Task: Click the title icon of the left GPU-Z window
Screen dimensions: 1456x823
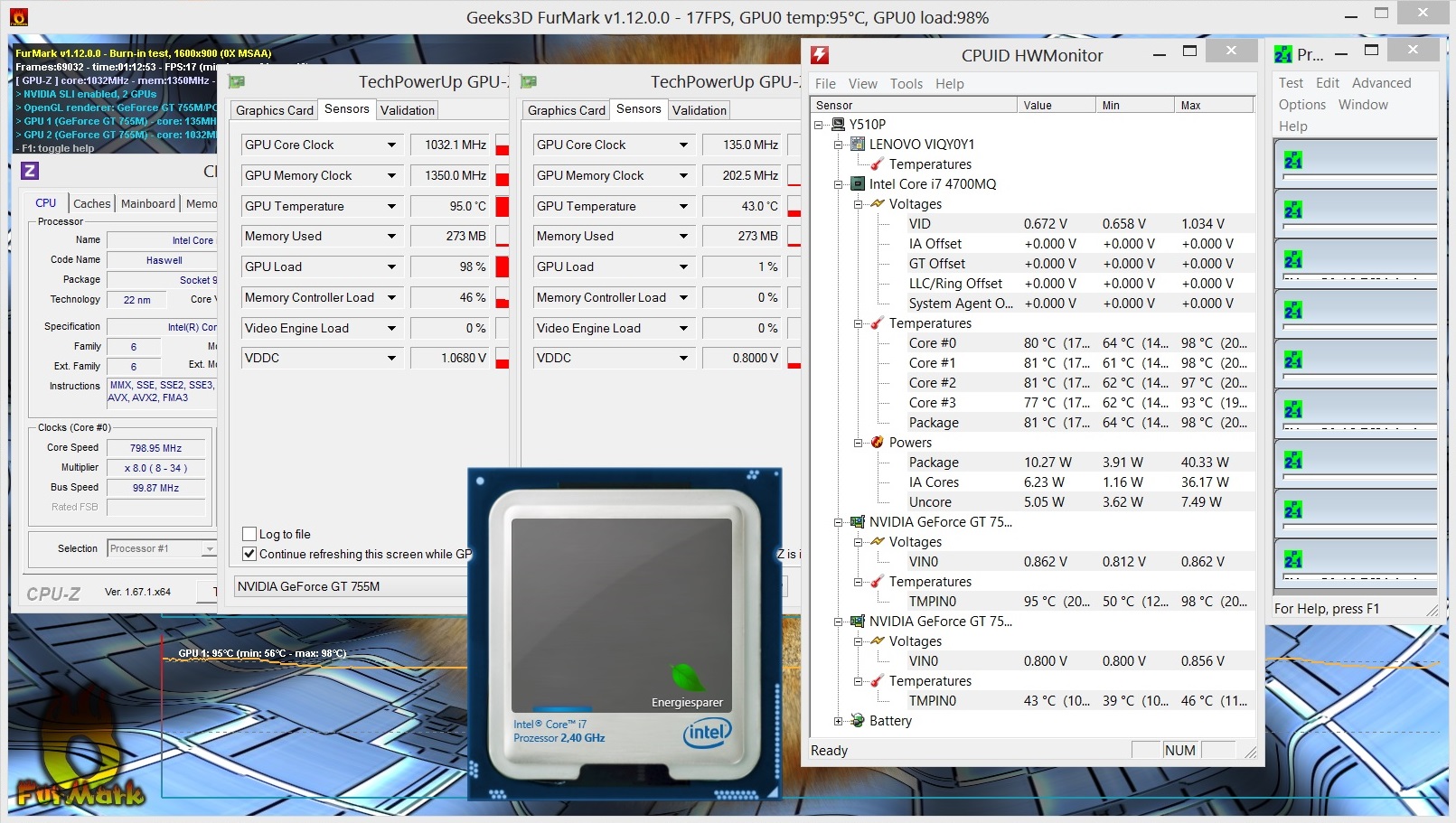Action: pos(237,82)
